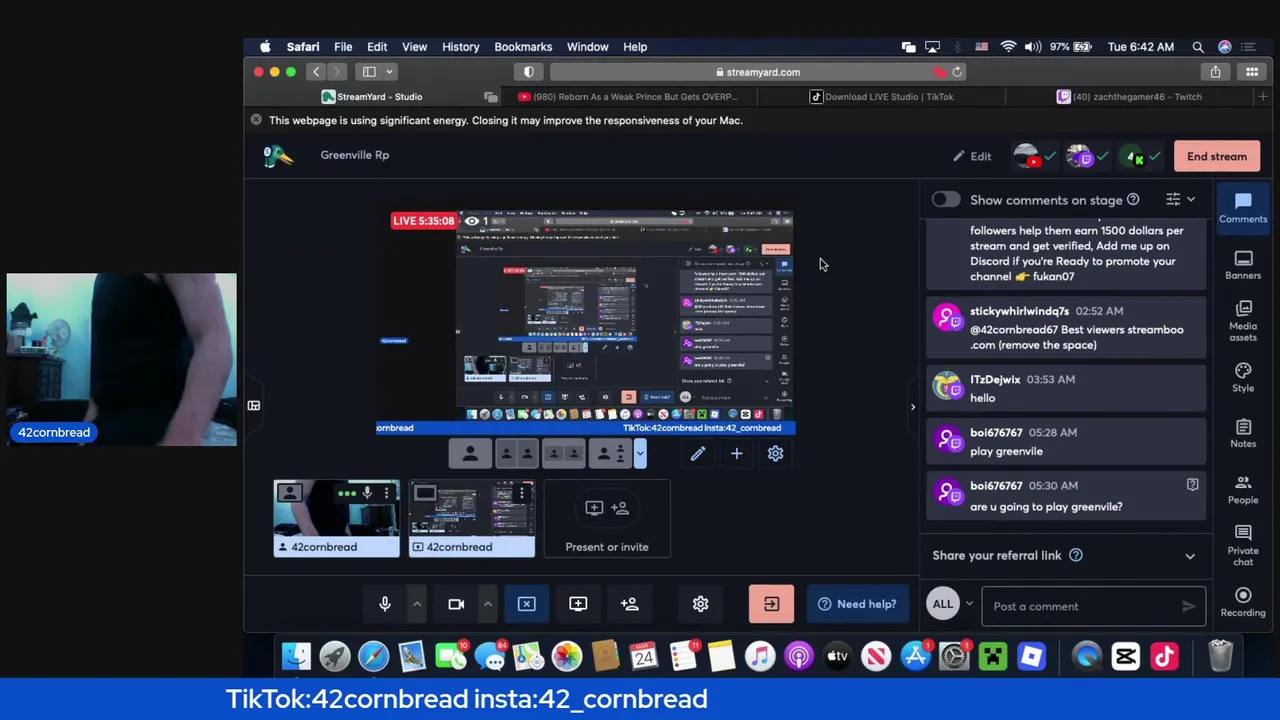The image size is (1280, 720).
Task: Open the Safari History menu
Action: pos(461,47)
